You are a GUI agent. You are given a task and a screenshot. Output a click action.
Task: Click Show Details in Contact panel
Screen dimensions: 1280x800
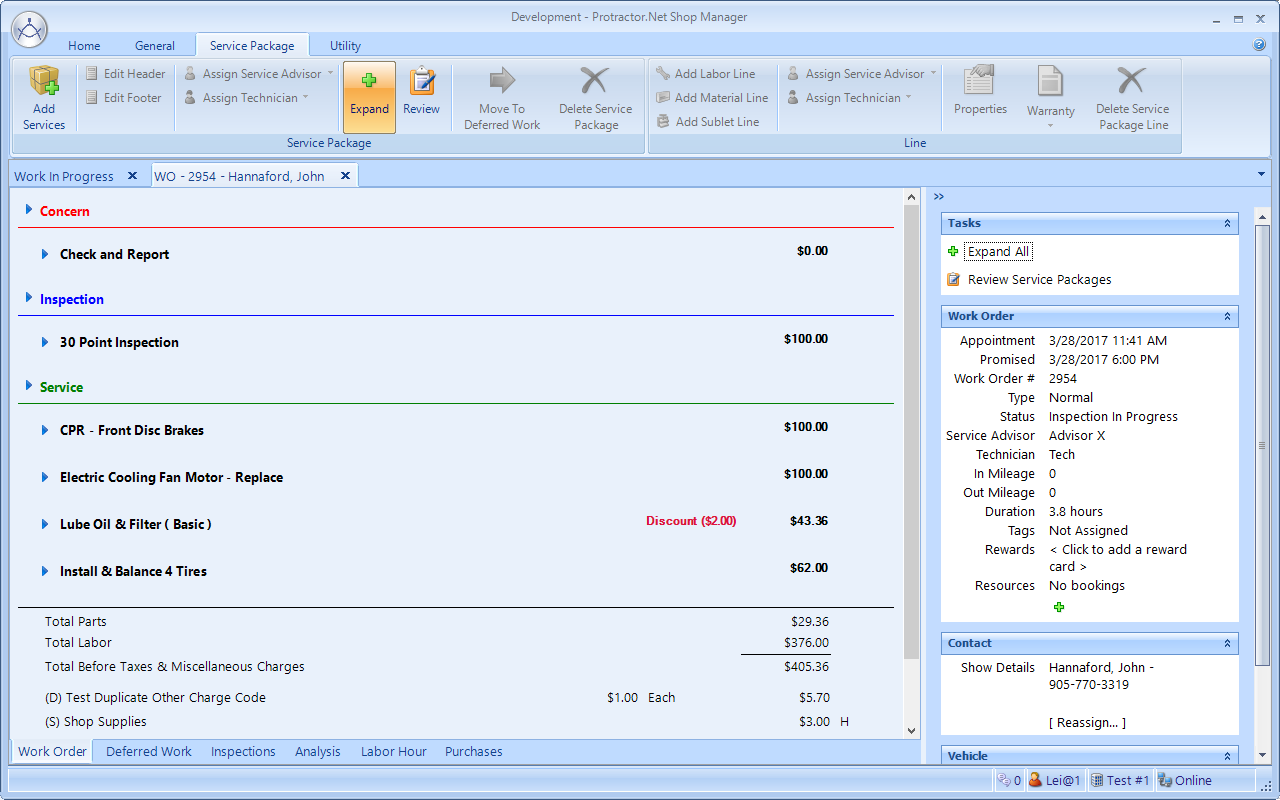coord(997,667)
